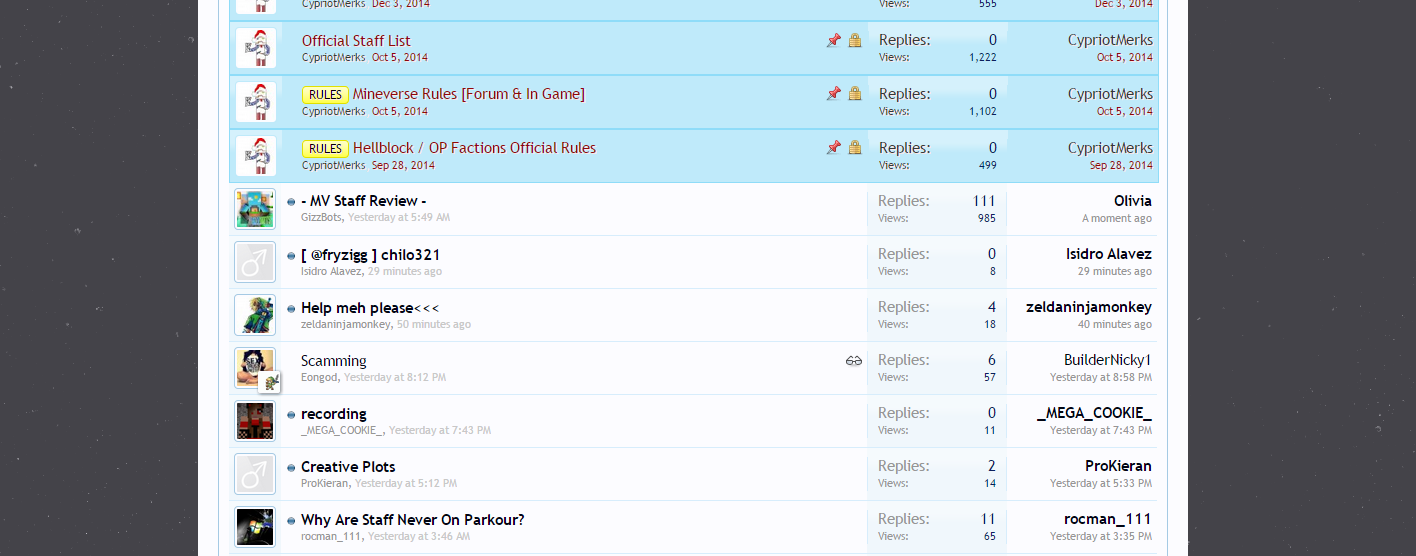Viewport: 1416px width, 556px height.
Task: Open last poster _MEGA_COOKIE_ profile
Action: tap(1094, 413)
